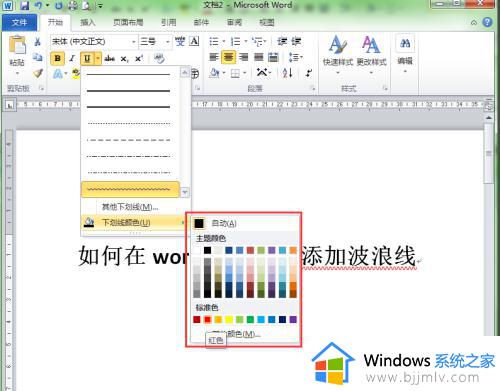Click the phonetic guide icon
500x391 pixels.
(180, 41)
